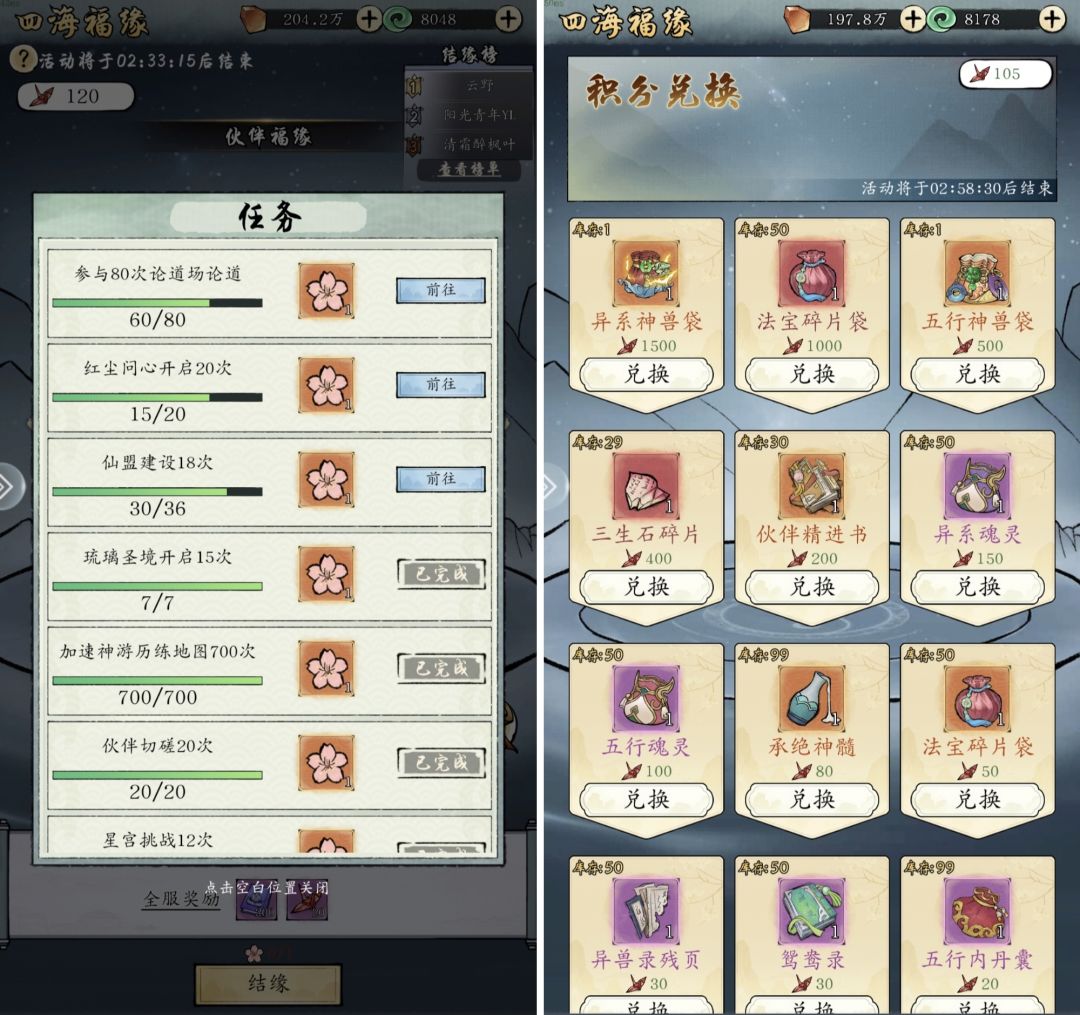This screenshot has height=1015, width=1080.
Task: Click 前往 for 参与80次论道场论道 task
Action: [x=441, y=290]
